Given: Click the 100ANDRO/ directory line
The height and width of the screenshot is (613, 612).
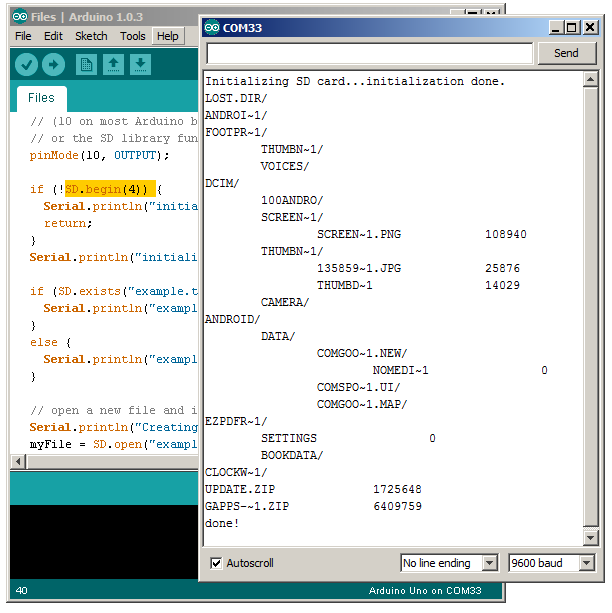Looking at the screenshot, I should point(292,200).
